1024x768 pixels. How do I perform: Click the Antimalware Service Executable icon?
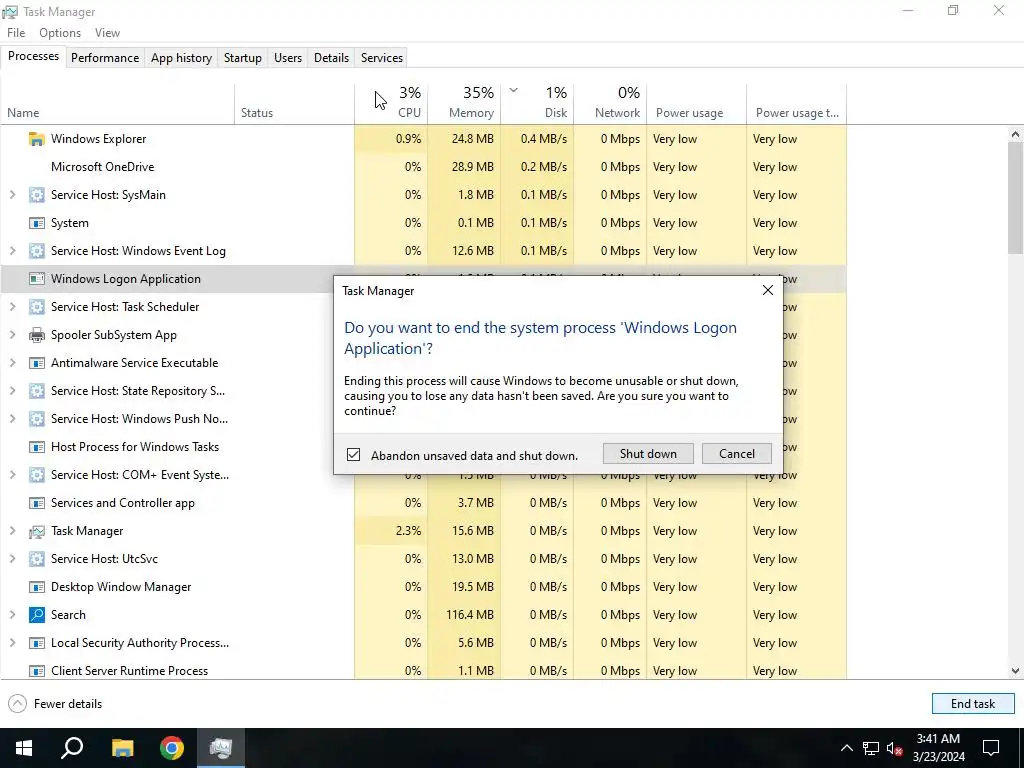37,363
